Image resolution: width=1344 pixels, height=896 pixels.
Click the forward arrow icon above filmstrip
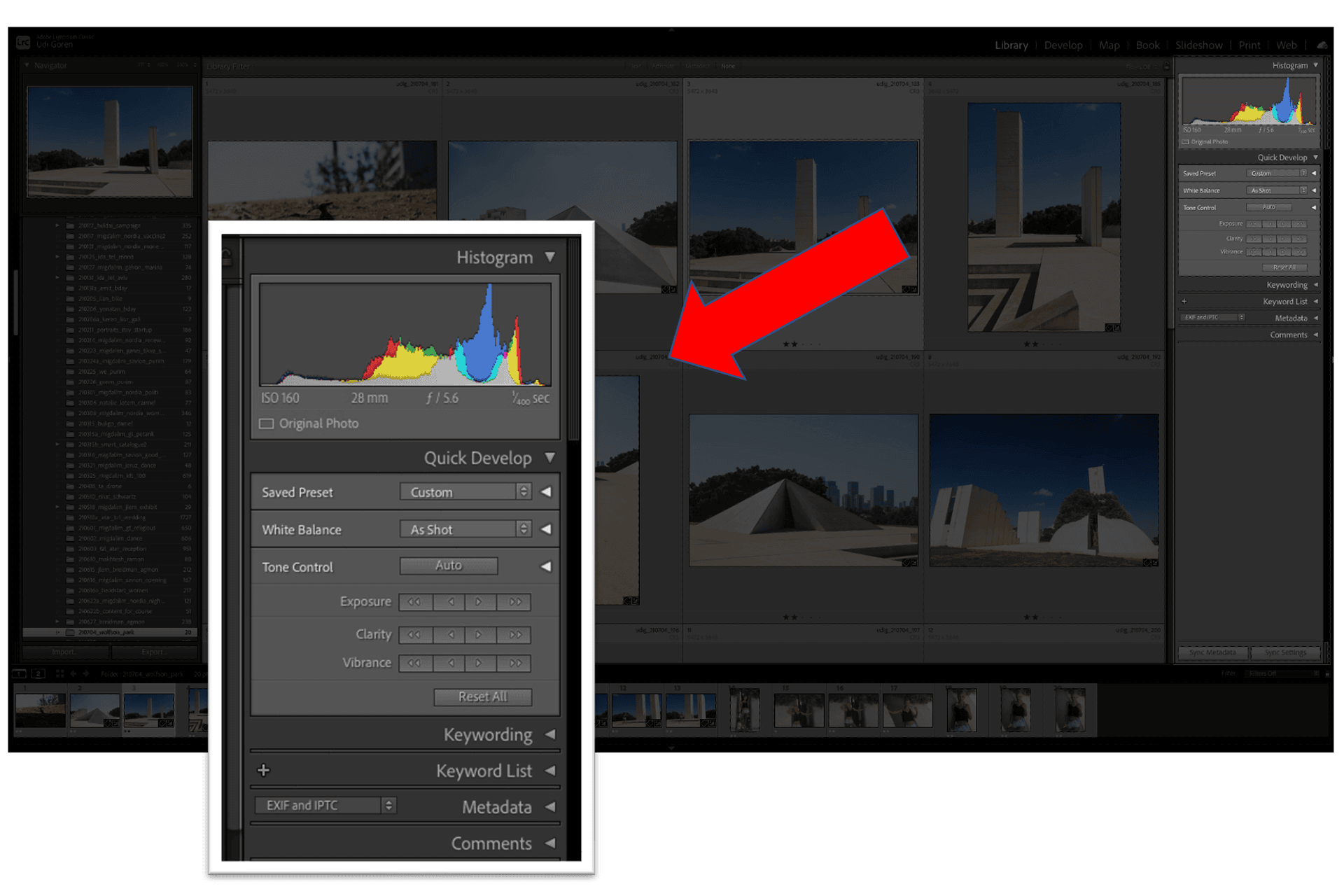tap(86, 673)
